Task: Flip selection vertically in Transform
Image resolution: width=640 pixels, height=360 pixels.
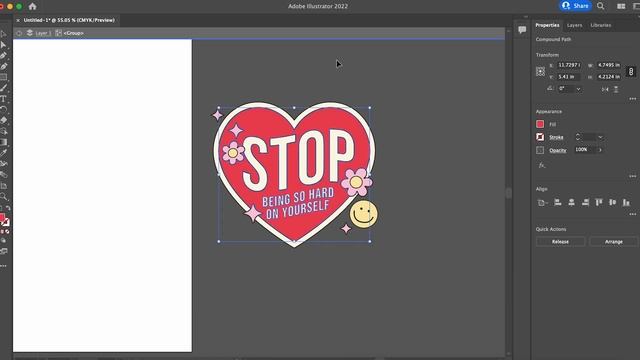Action: tap(616, 89)
